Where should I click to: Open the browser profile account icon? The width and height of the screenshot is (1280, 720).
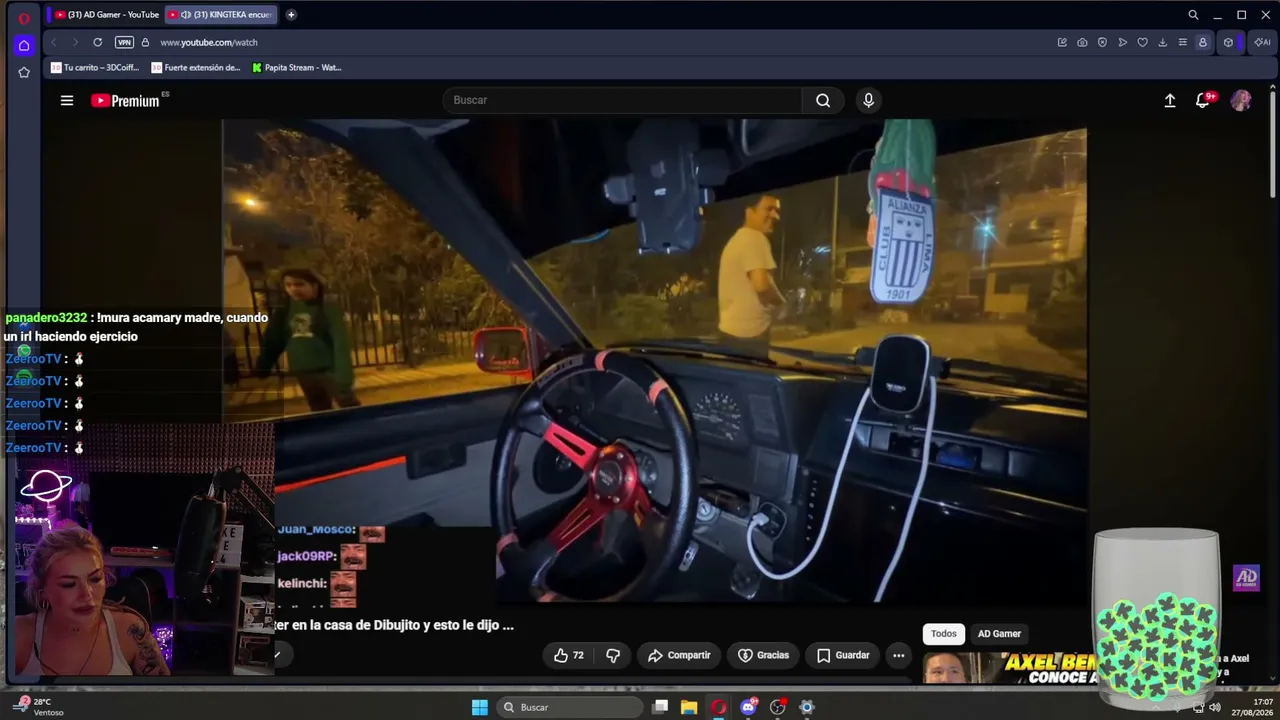[x=1202, y=42]
